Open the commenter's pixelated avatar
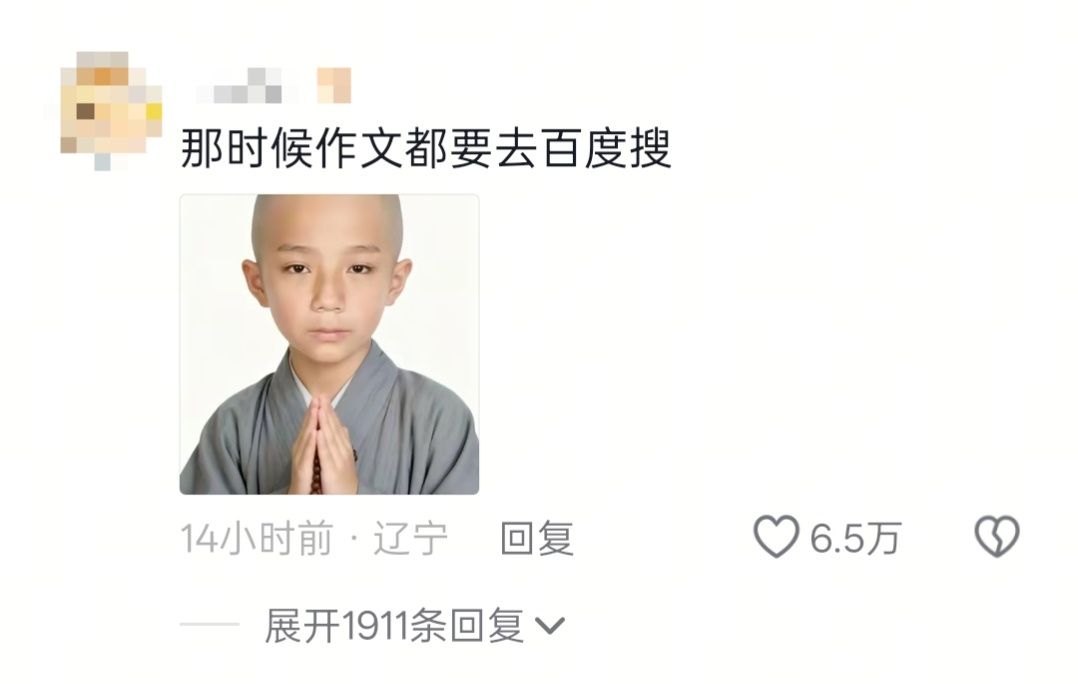 [x=103, y=111]
